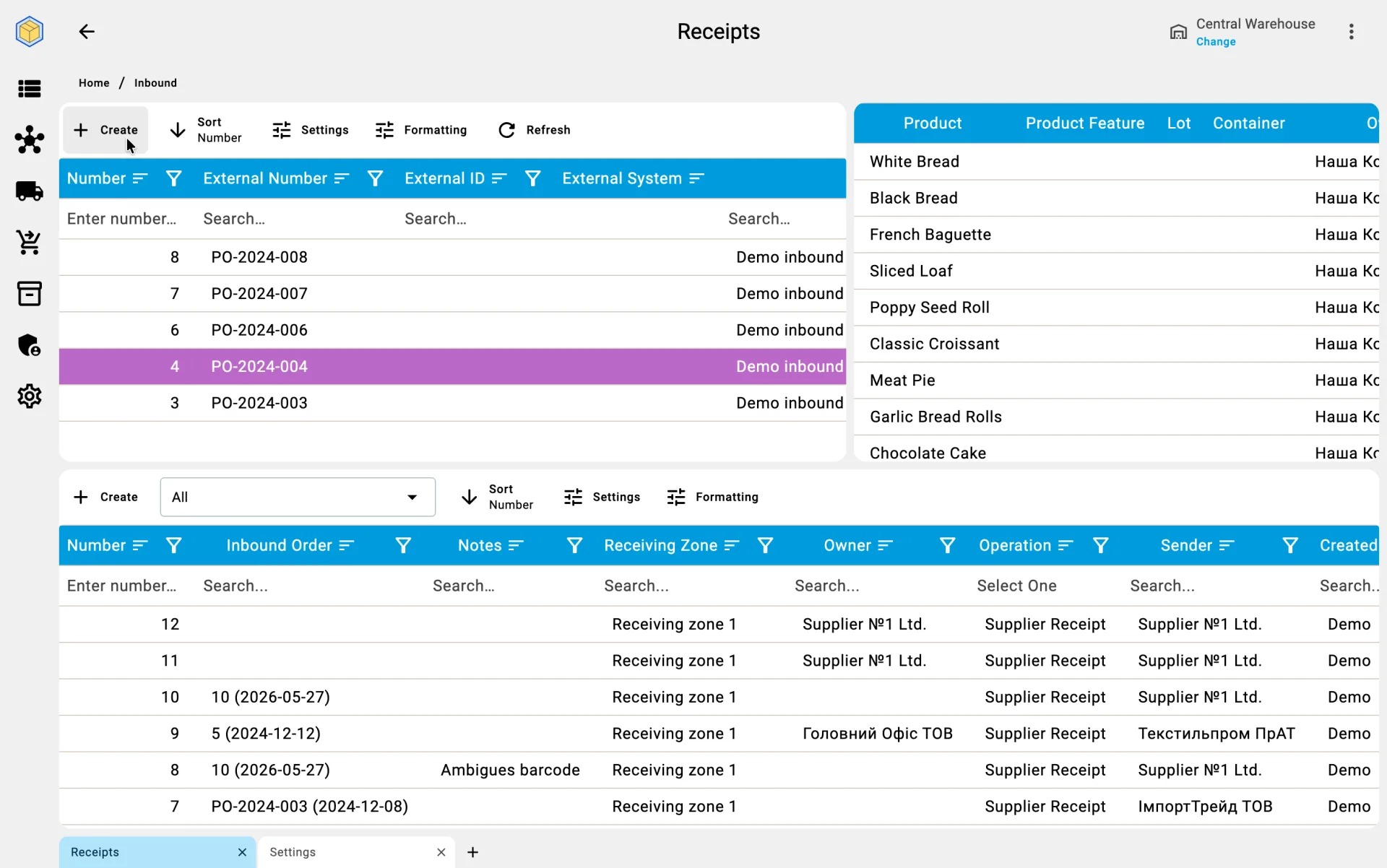The height and width of the screenshot is (868, 1387).
Task: Sort the External System column
Action: tap(696, 178)
